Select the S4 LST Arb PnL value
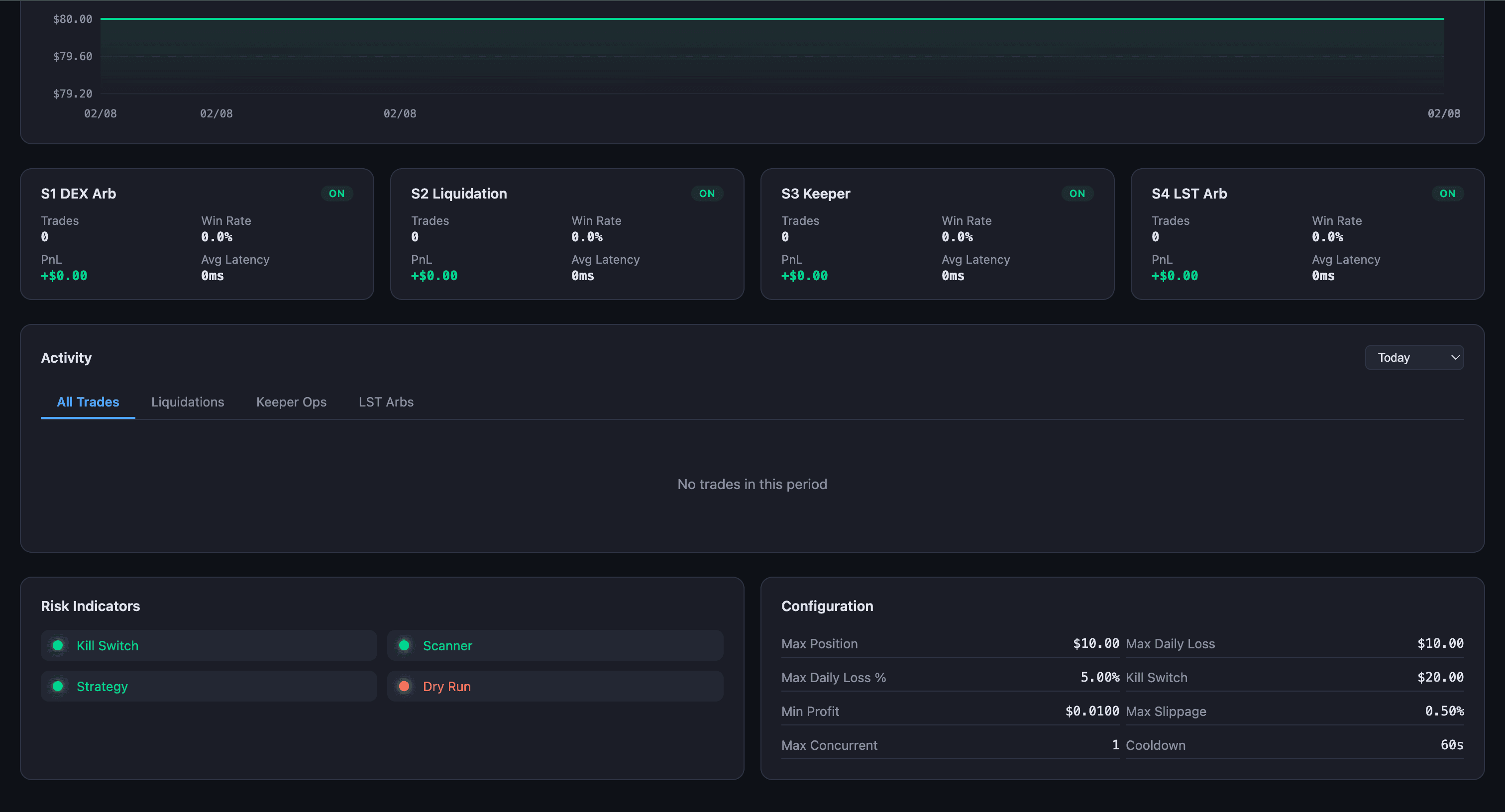The width and height of the screenshot is (1505, 812). pyautogui.click(x=1175, y=276)
